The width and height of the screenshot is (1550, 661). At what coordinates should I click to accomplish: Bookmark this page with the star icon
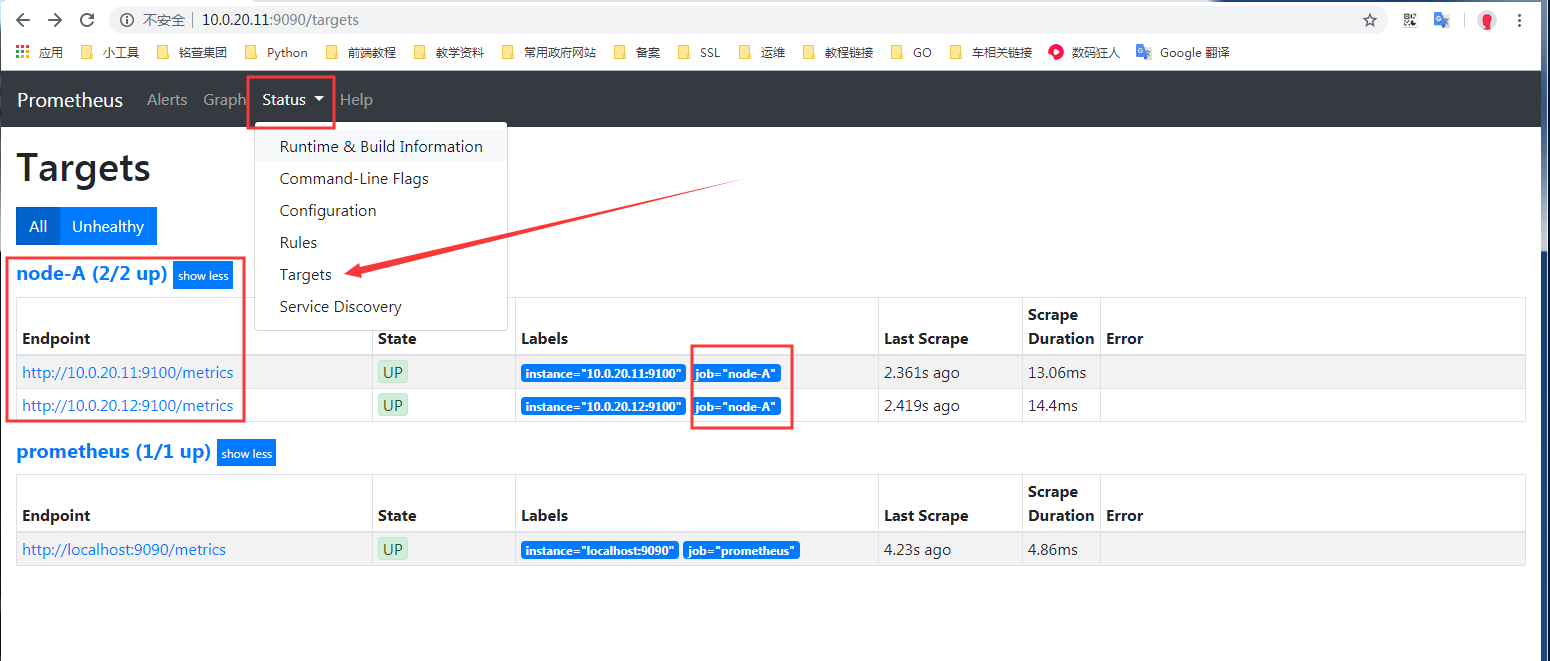pyautogui.click(x=1370, y=20)
